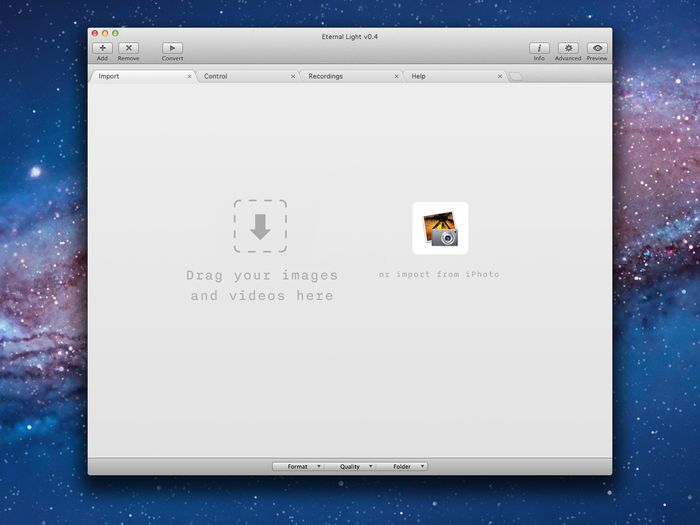Image resolution: width=700 pixels, height=525 pixels.
Task: Close the Help tab
Action: (500, 76)
